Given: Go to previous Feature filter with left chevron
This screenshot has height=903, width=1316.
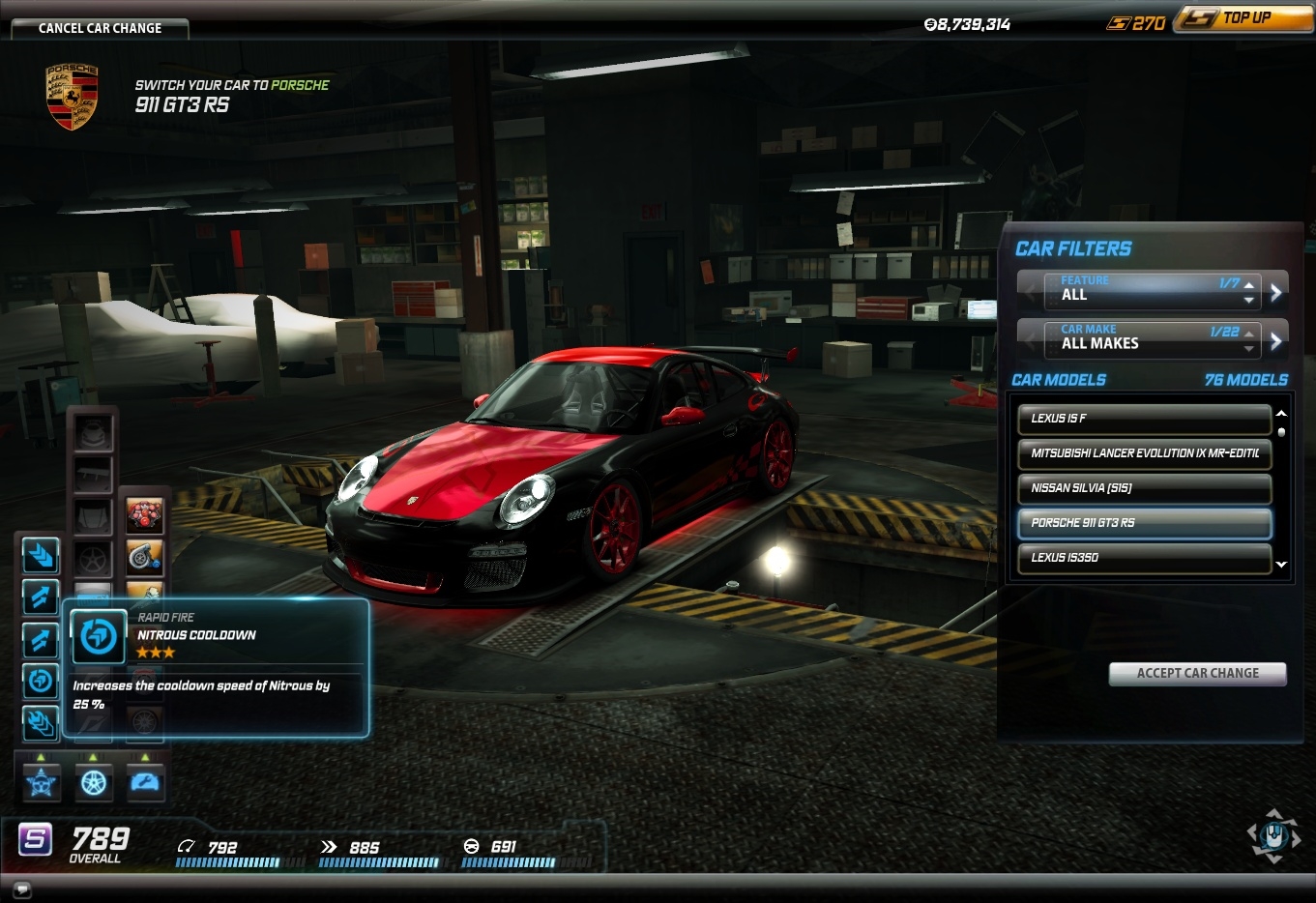Looking at the screenshot, I should click(1031, 291).
